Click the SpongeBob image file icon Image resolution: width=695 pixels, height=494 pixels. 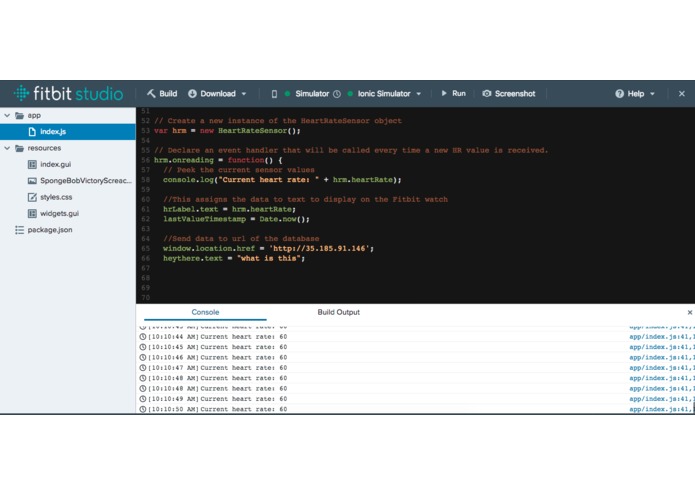click(32, 181)
